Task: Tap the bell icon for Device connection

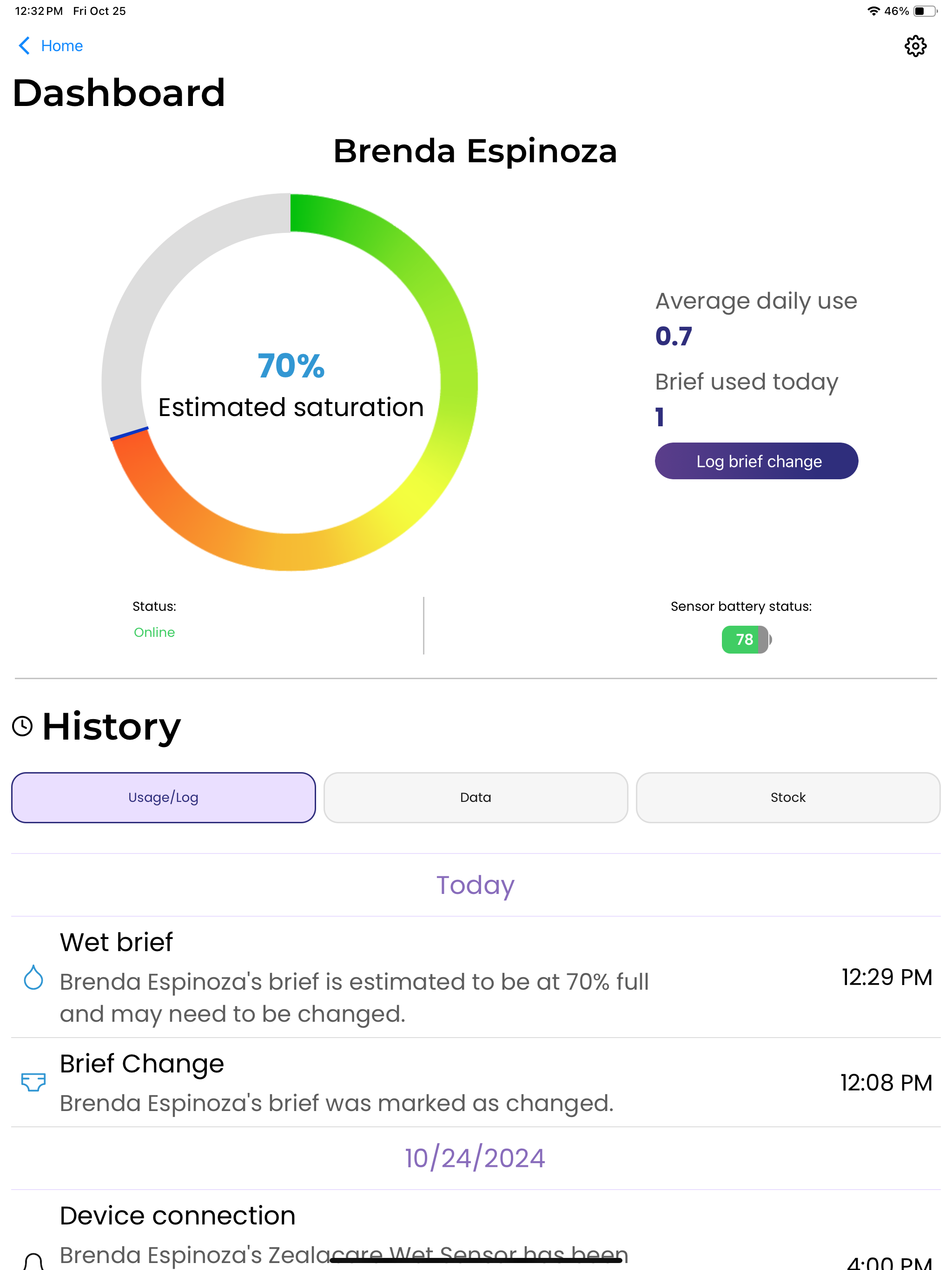Action: 33,1261
